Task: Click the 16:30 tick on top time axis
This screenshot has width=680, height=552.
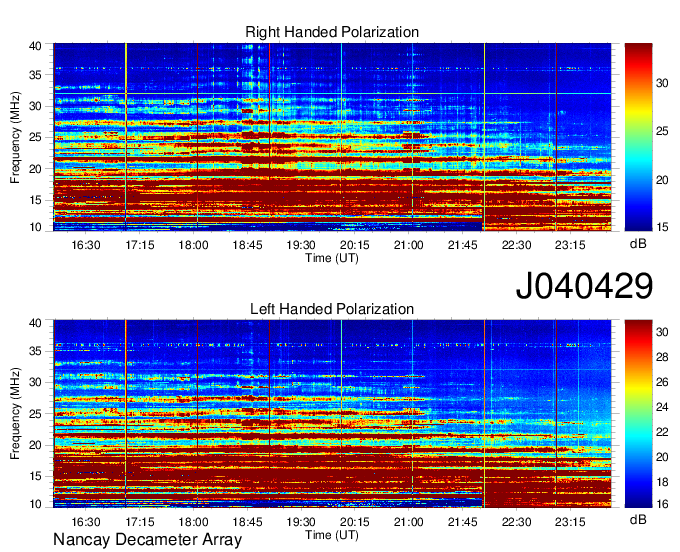Action: point(86,245)
